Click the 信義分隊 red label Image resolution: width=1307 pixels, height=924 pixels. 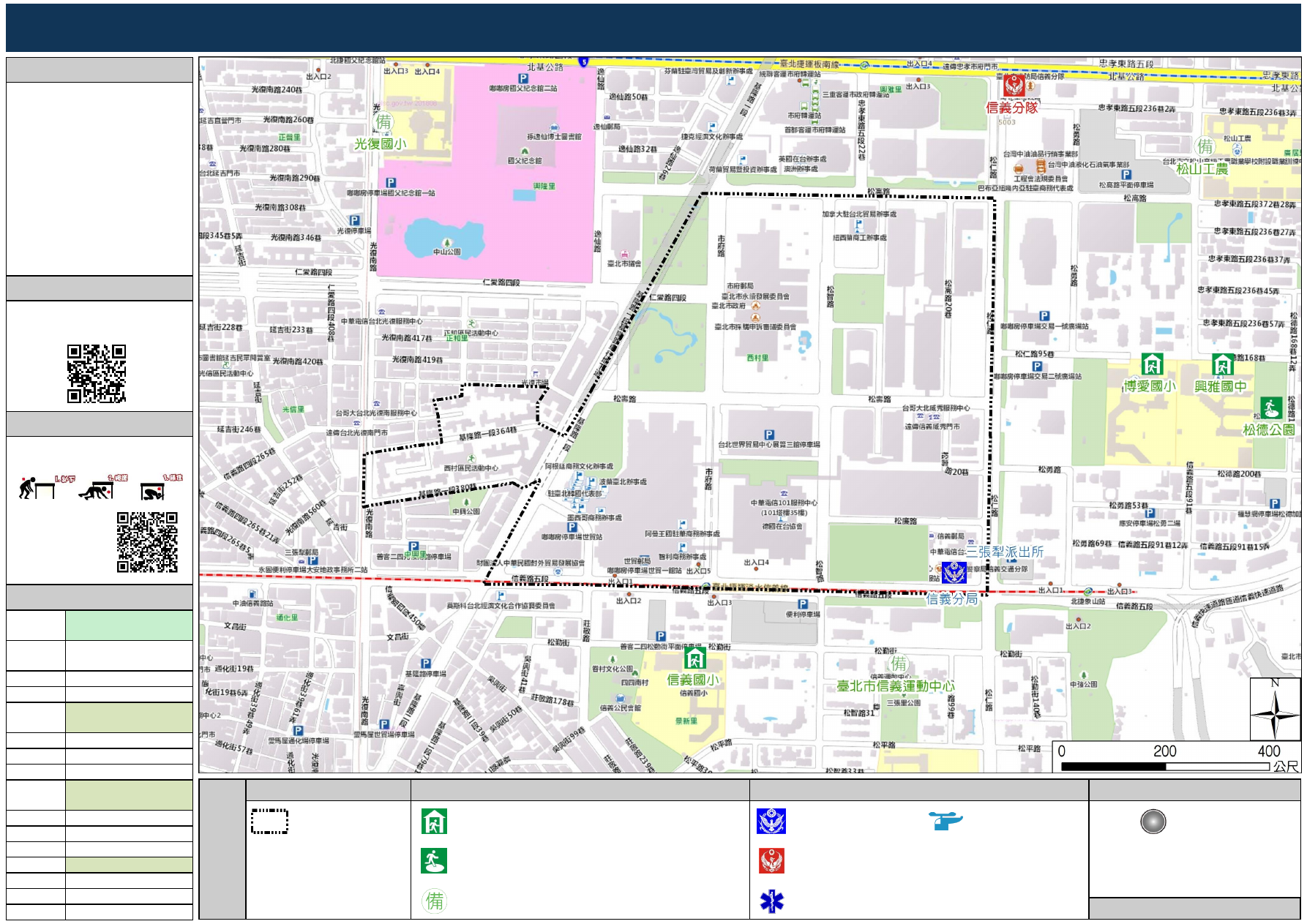(x=1011, y=108)
